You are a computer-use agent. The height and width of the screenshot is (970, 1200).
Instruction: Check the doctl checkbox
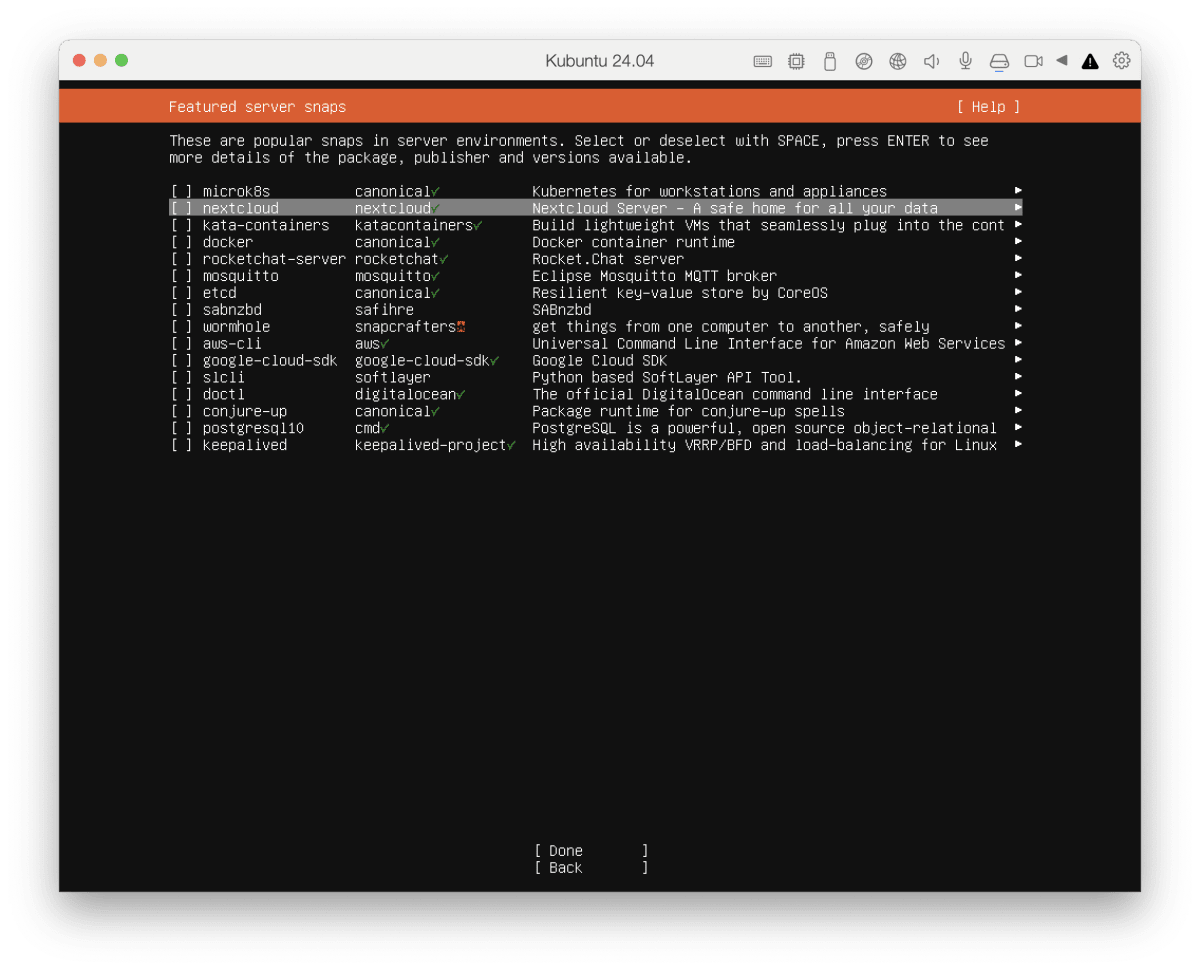click(181, 394)
